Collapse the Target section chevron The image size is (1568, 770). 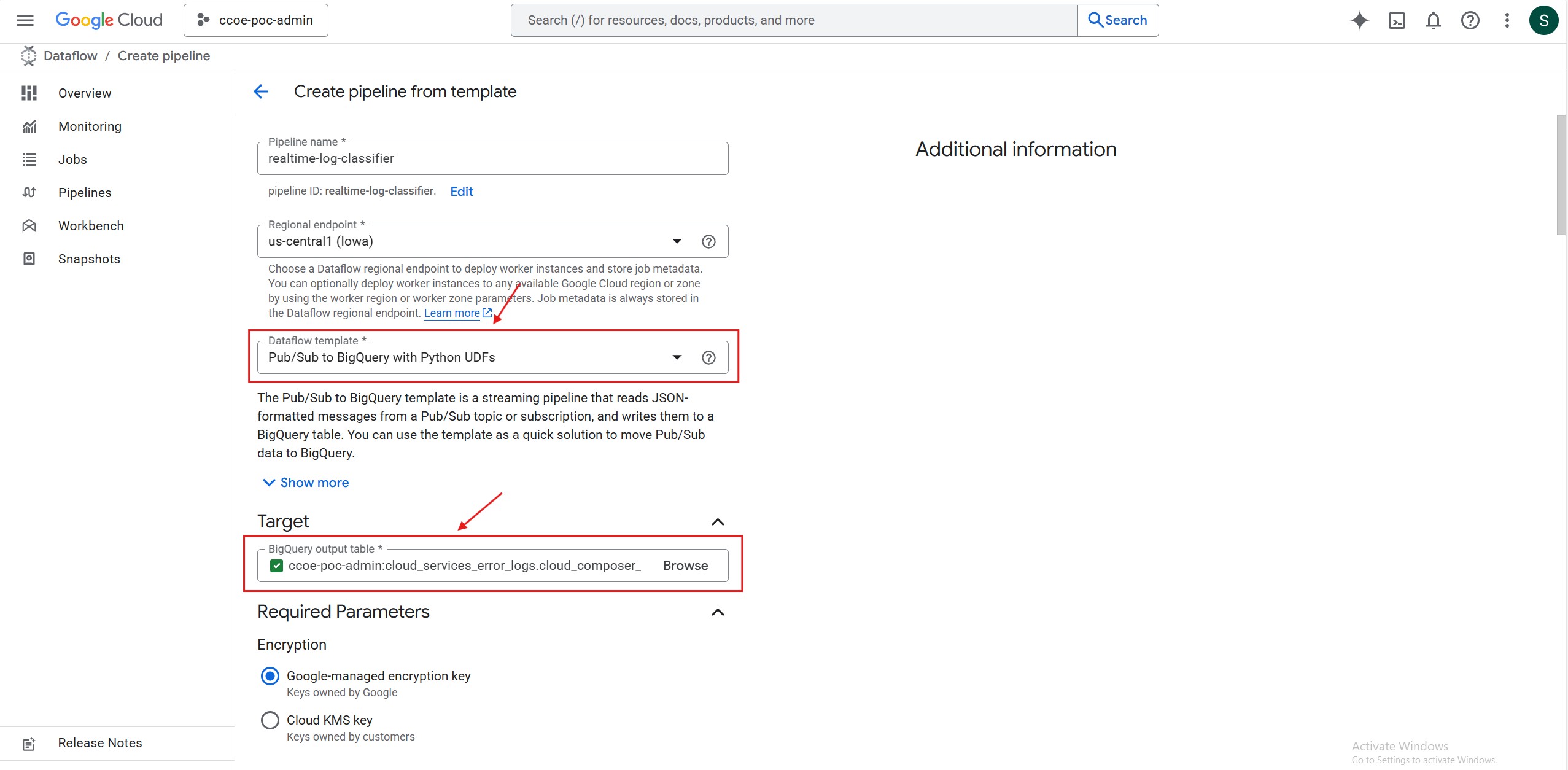coord(718,522)
